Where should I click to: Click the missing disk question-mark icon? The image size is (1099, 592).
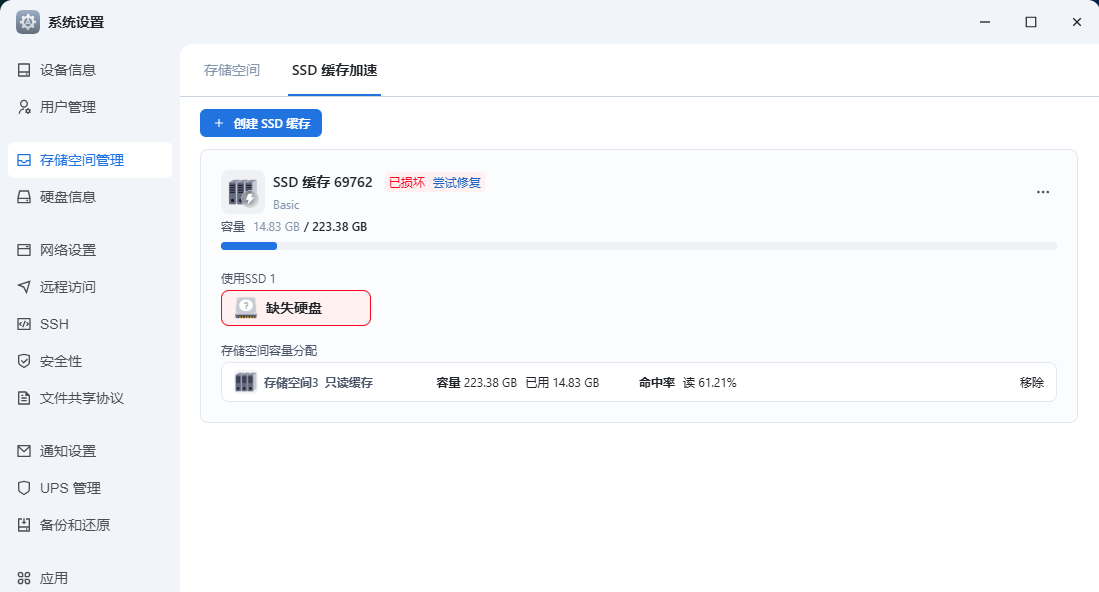click(x=245, y=308)
